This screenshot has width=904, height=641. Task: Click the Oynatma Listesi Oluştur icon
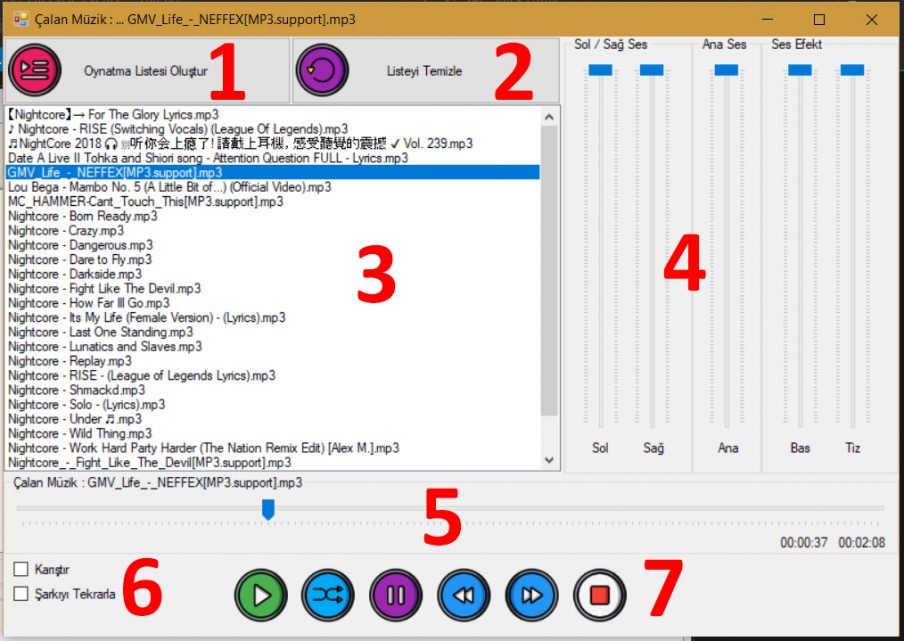click(34, 71)
